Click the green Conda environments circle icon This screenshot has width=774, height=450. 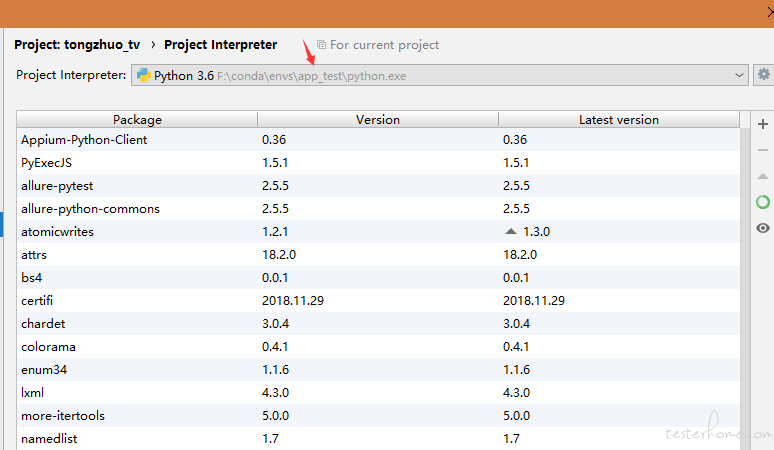tap(763, 202)
